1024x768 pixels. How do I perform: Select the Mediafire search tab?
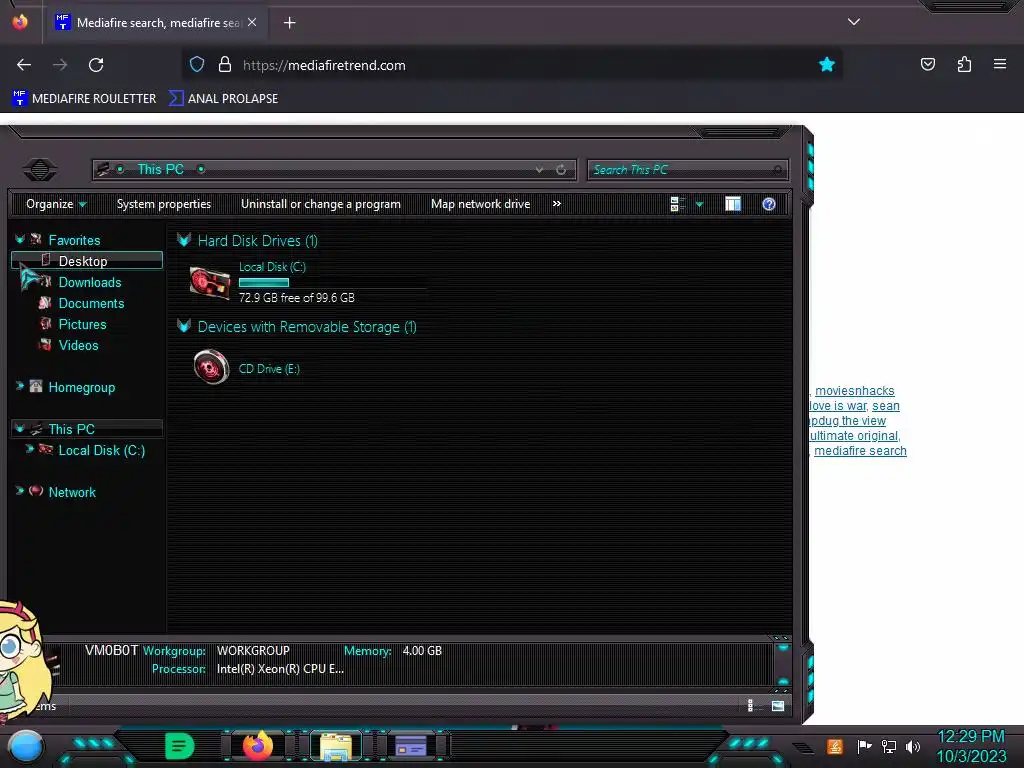click(157, 23)
